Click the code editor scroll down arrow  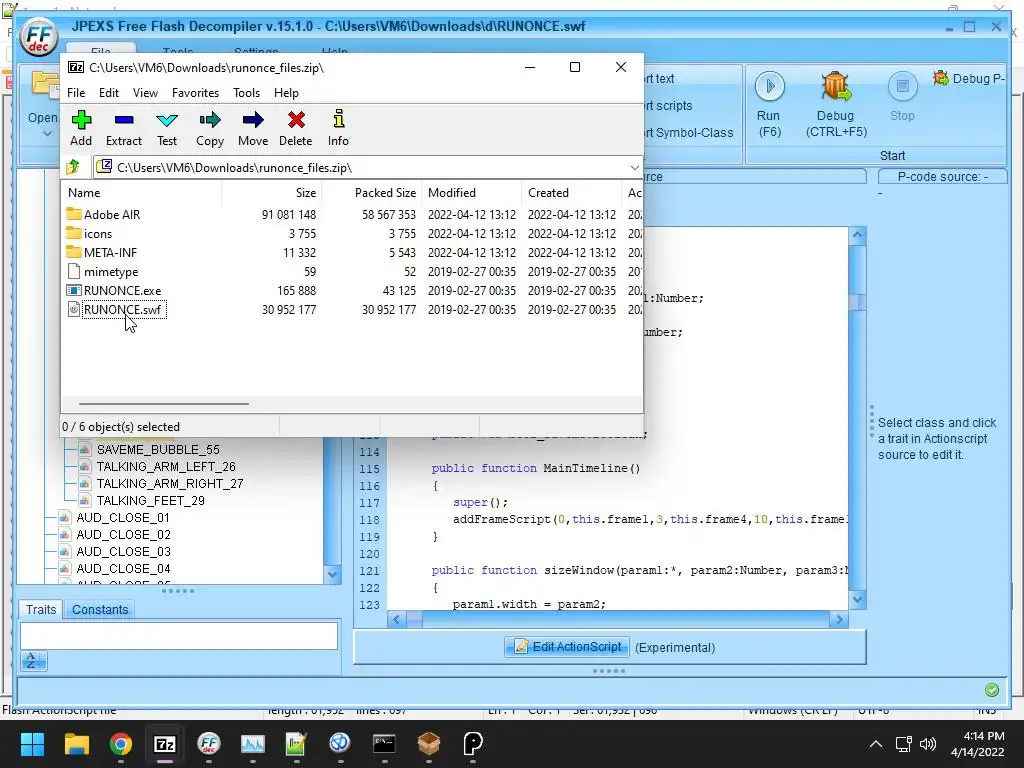tap(857, 599)
